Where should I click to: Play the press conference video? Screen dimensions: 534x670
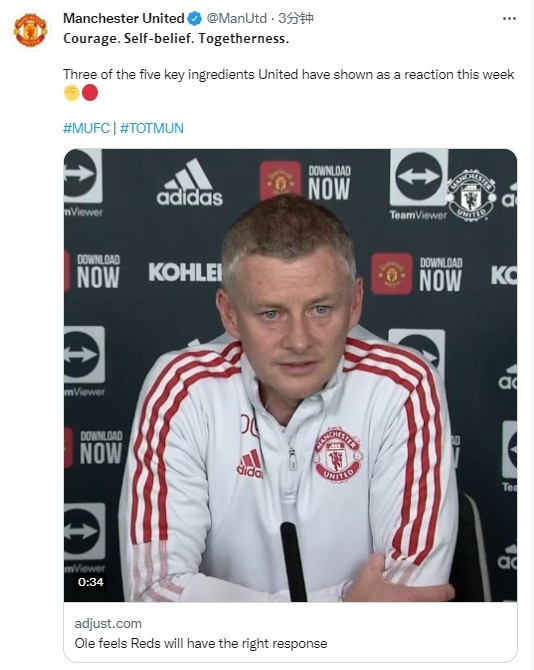[290, 375]
